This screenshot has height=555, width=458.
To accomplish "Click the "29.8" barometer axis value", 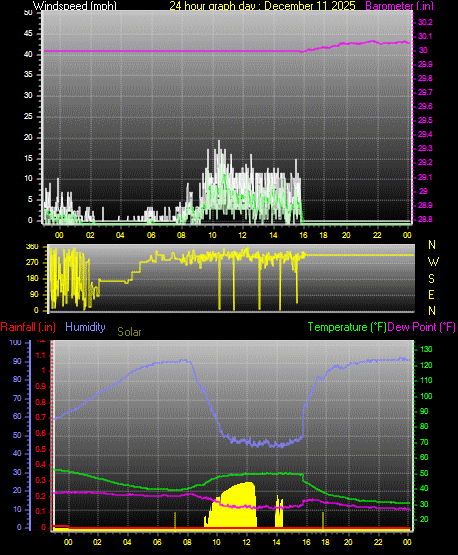I will (425, 78).
